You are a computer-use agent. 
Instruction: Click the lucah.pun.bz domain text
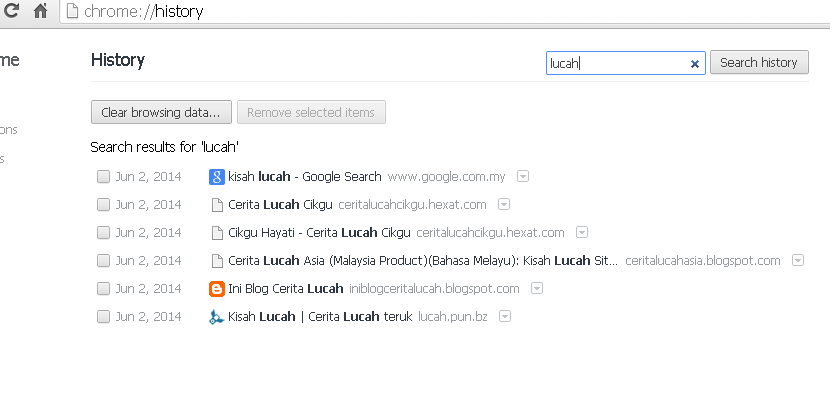453,317
